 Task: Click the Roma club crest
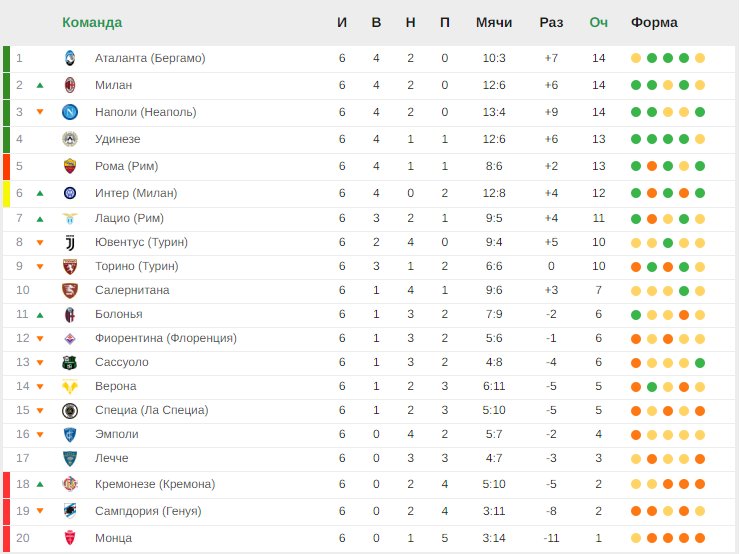(x=70, y=166)
